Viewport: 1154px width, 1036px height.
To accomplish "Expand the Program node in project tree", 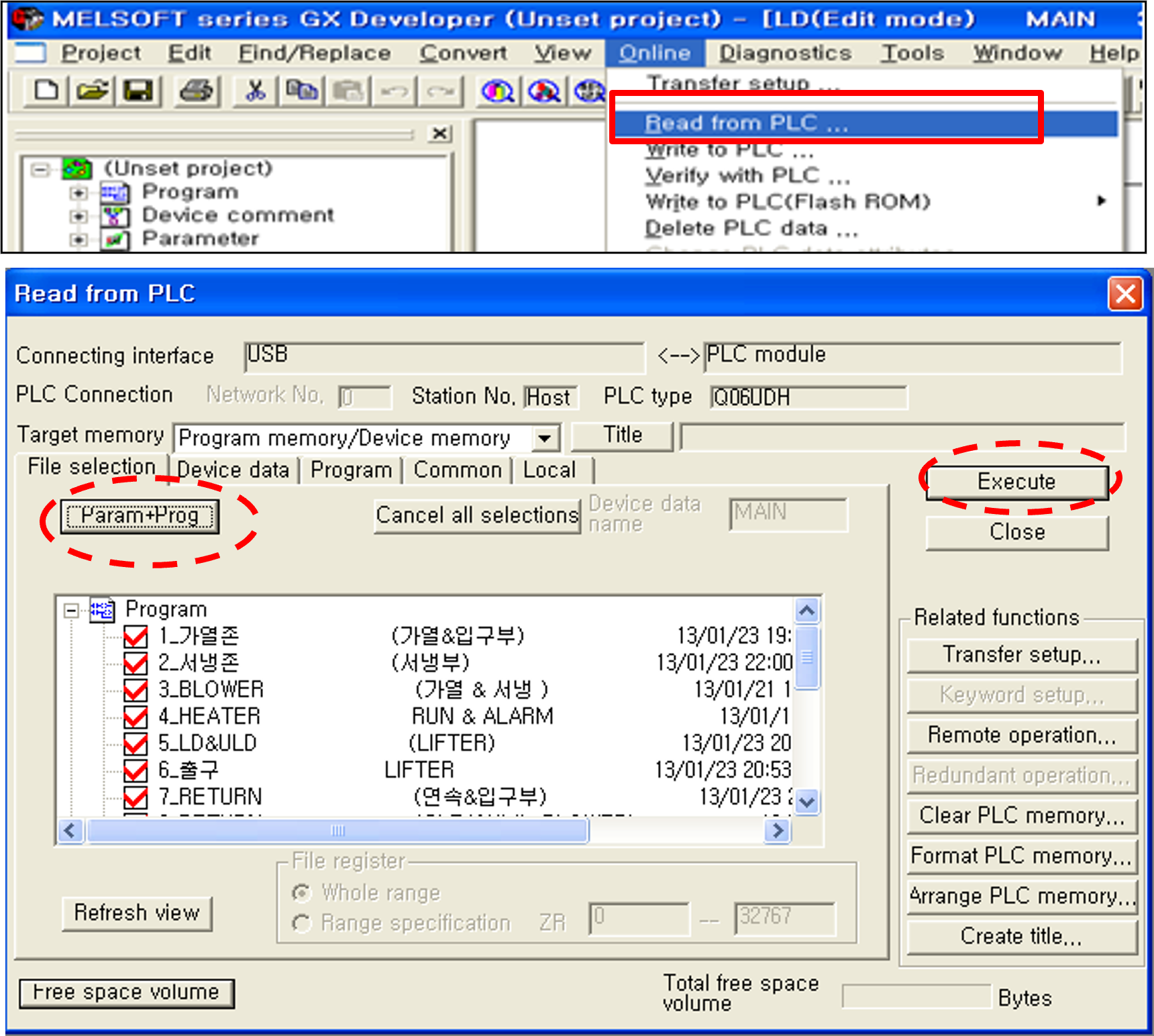I will point(78,193).
